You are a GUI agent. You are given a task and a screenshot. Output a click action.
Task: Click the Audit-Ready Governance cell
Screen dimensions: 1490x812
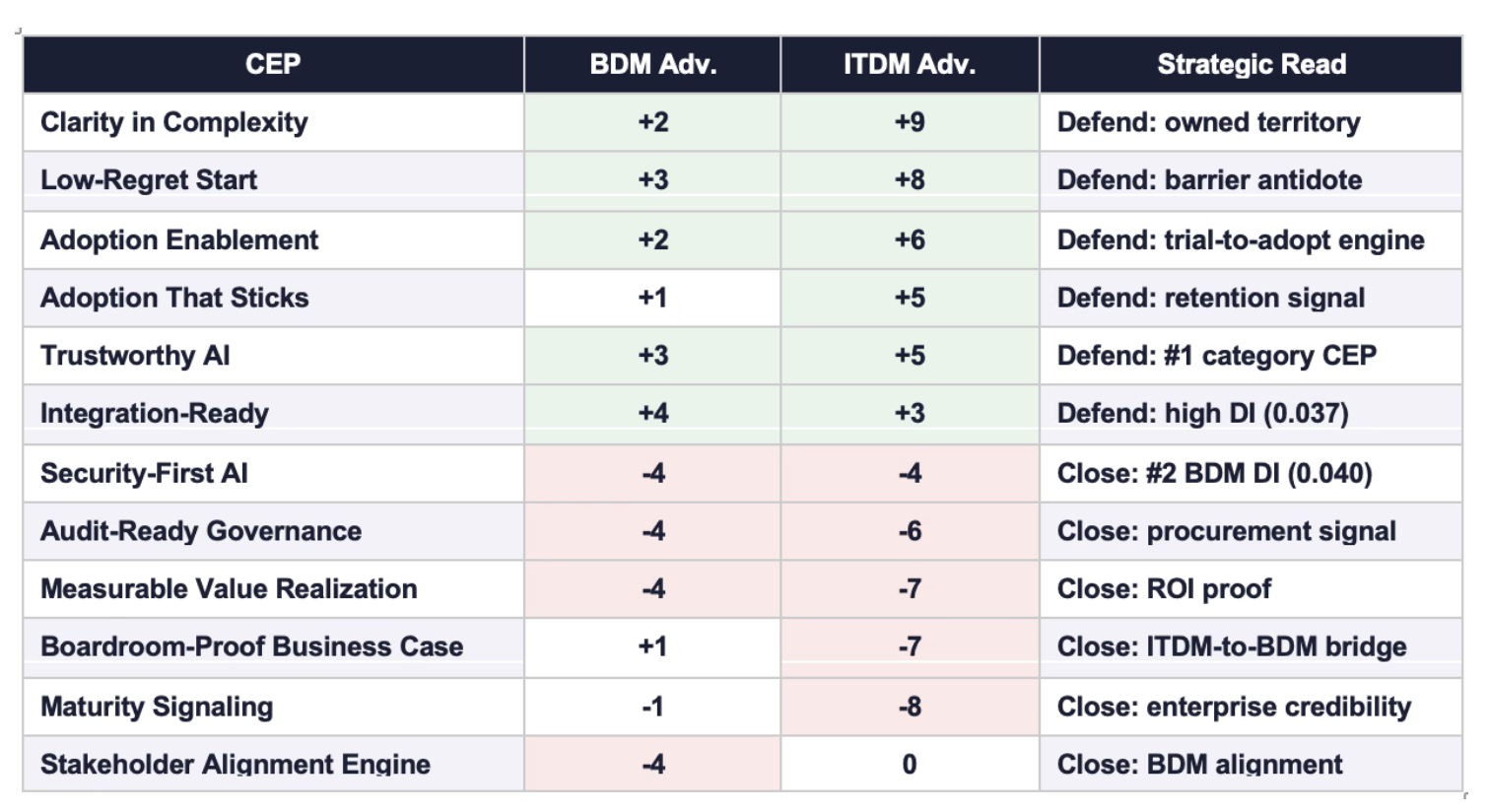tap(201, 531)
